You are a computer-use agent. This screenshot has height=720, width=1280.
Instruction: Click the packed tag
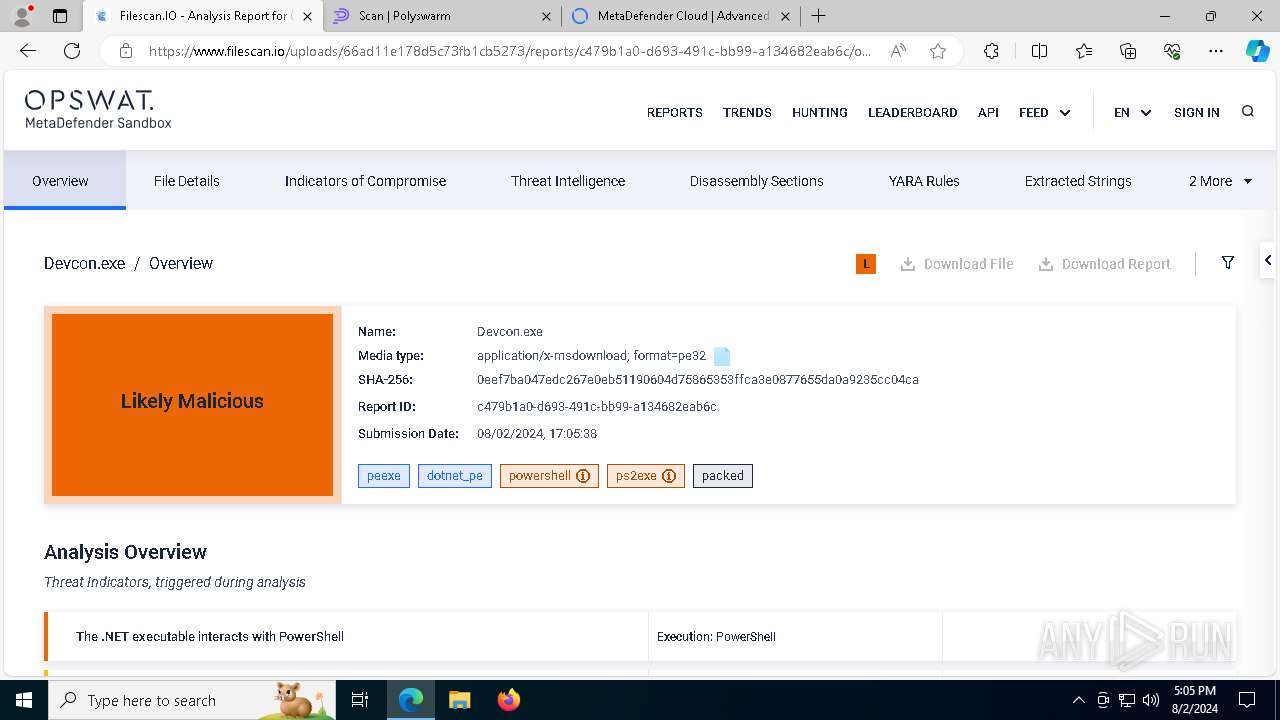[723, 476]
